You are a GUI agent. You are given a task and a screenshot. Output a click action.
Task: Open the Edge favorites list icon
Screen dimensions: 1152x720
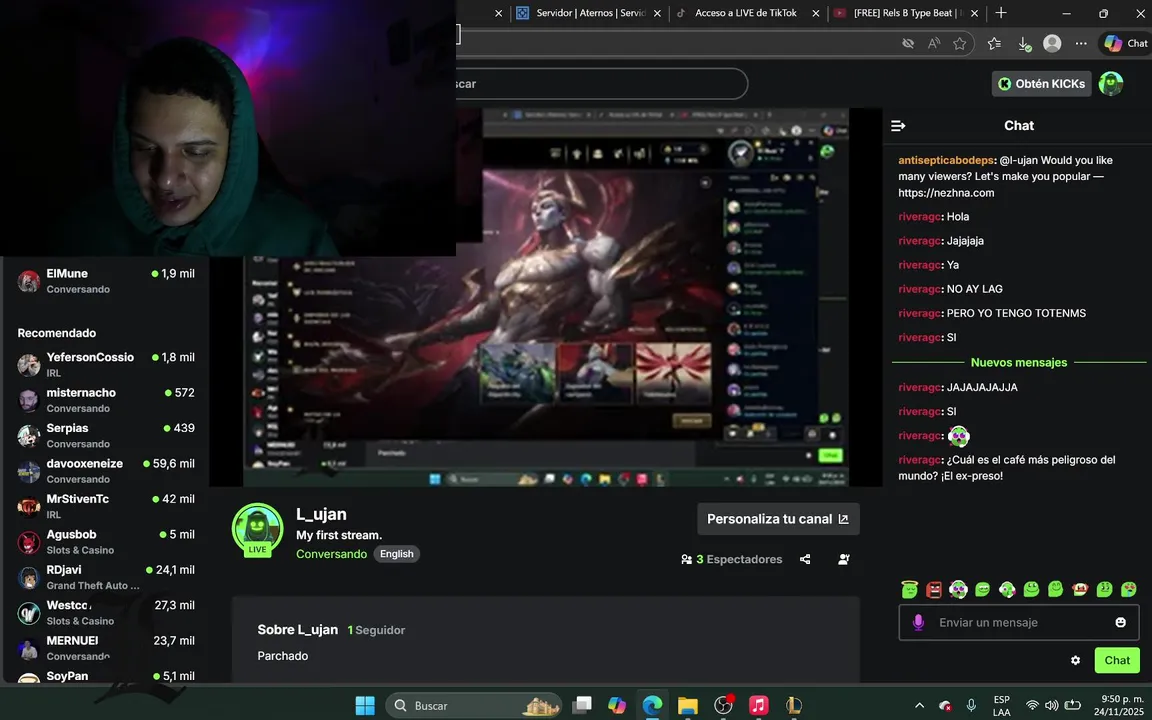click(994, 43)
